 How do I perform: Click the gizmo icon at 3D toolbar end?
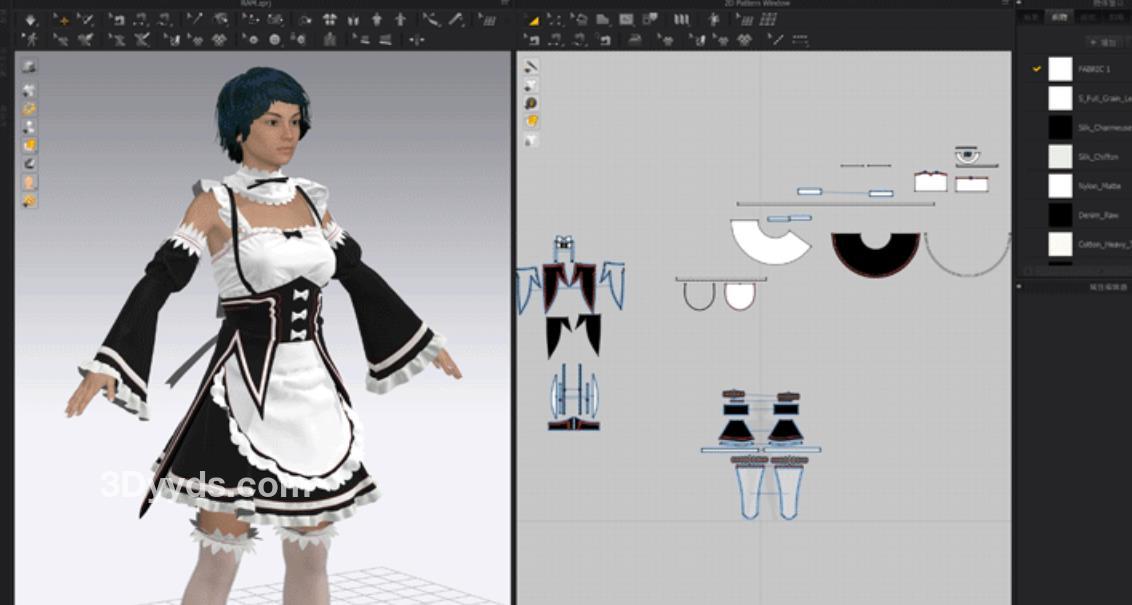point(416,40)
